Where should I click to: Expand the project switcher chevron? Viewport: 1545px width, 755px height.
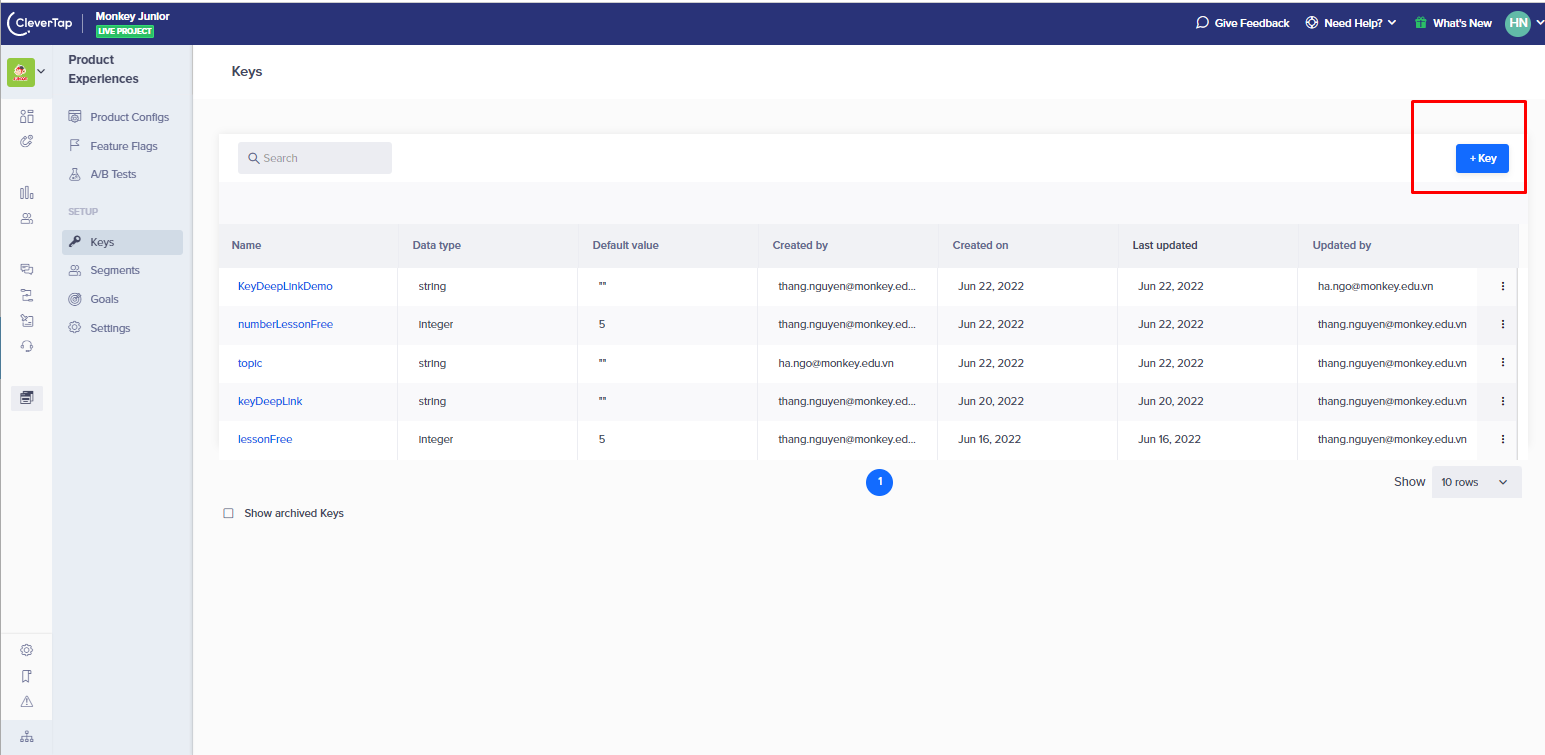pyautogui.click(x=41, y=72)
